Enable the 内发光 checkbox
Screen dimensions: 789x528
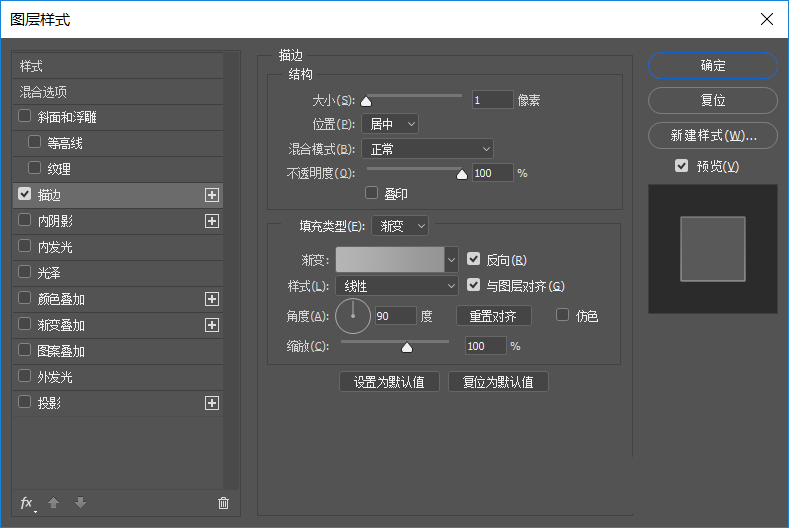click(x=24, y=246)
